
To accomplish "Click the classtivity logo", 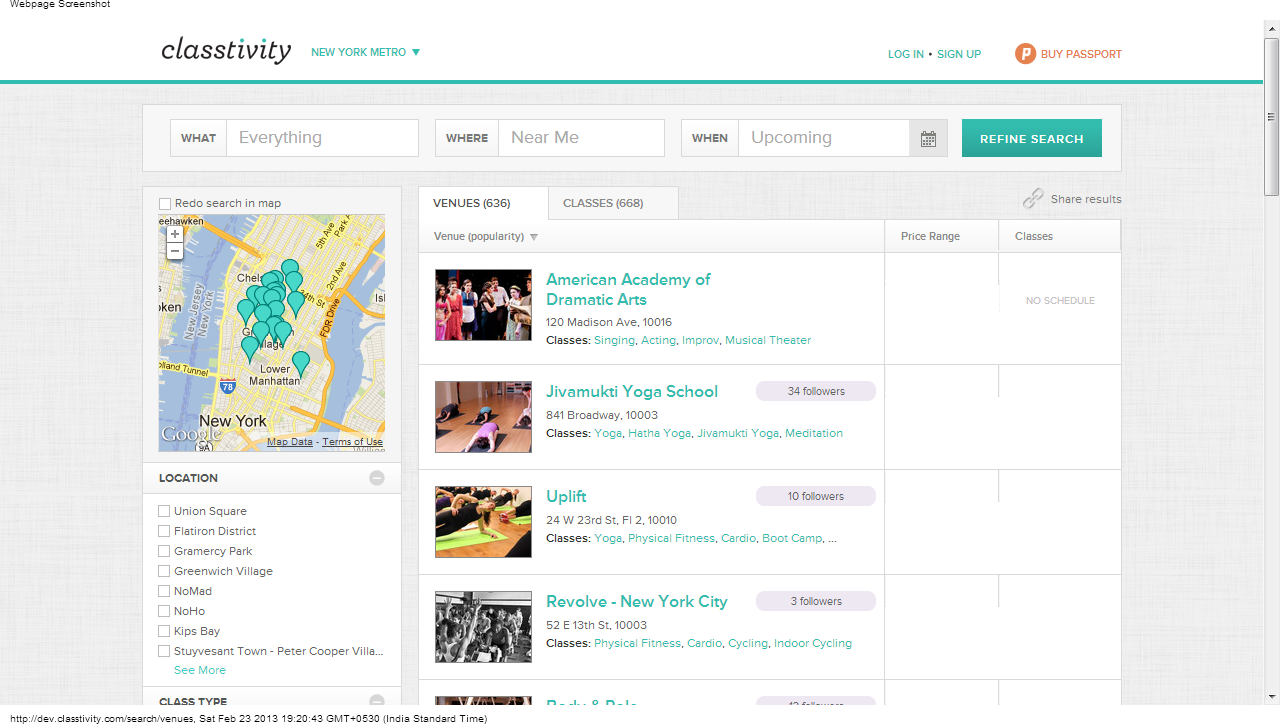I will tap(226, 51).
